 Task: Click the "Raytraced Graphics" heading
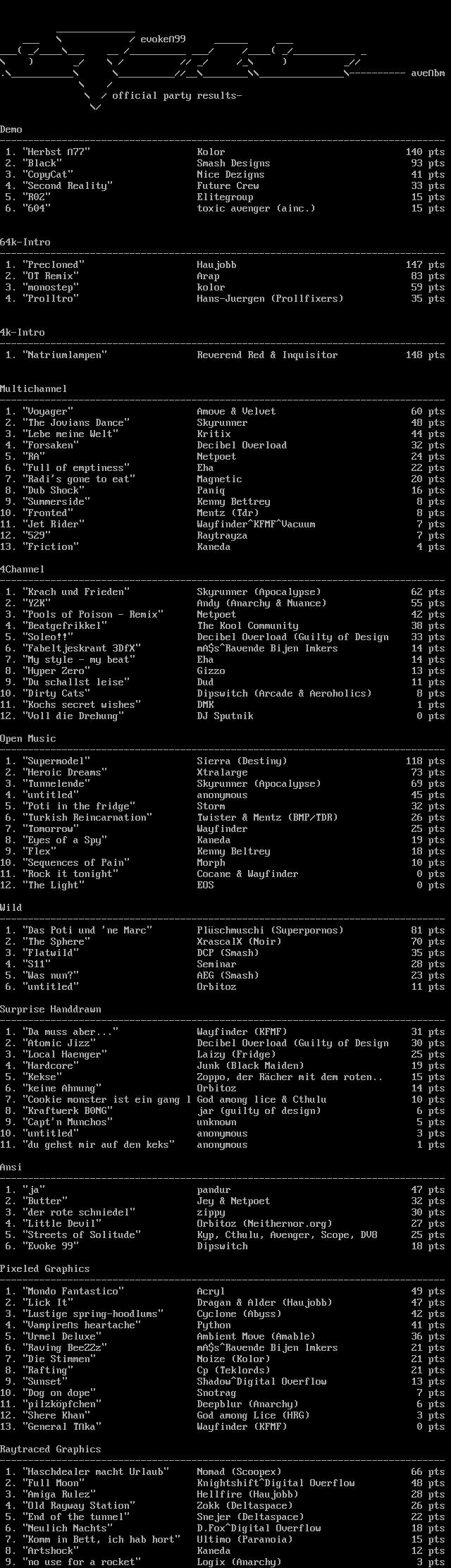(x=51, y=1450)
